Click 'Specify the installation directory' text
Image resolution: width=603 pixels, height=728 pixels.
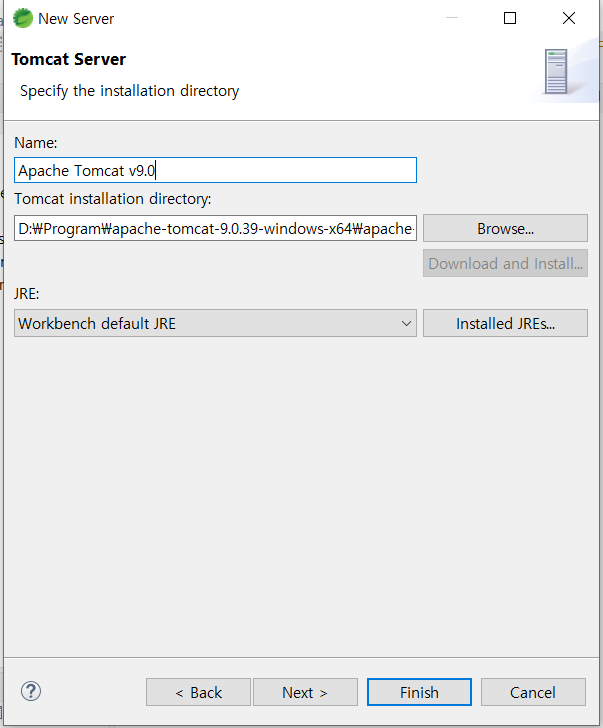pyautogui.click(x=130, y=91)
